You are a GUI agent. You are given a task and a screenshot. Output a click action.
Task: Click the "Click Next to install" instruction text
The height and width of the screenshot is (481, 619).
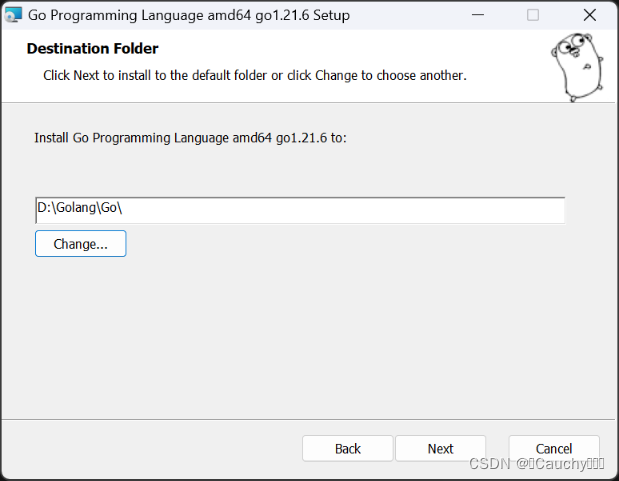coord(255,75)
